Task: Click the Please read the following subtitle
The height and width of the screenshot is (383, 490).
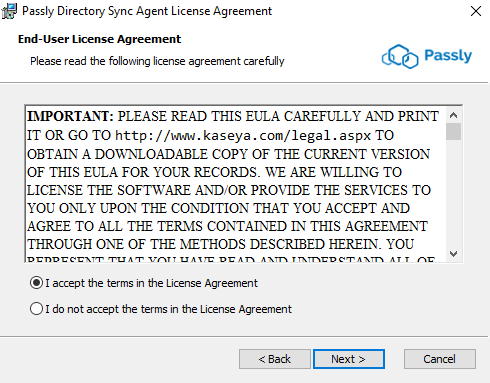Action: 157,61
